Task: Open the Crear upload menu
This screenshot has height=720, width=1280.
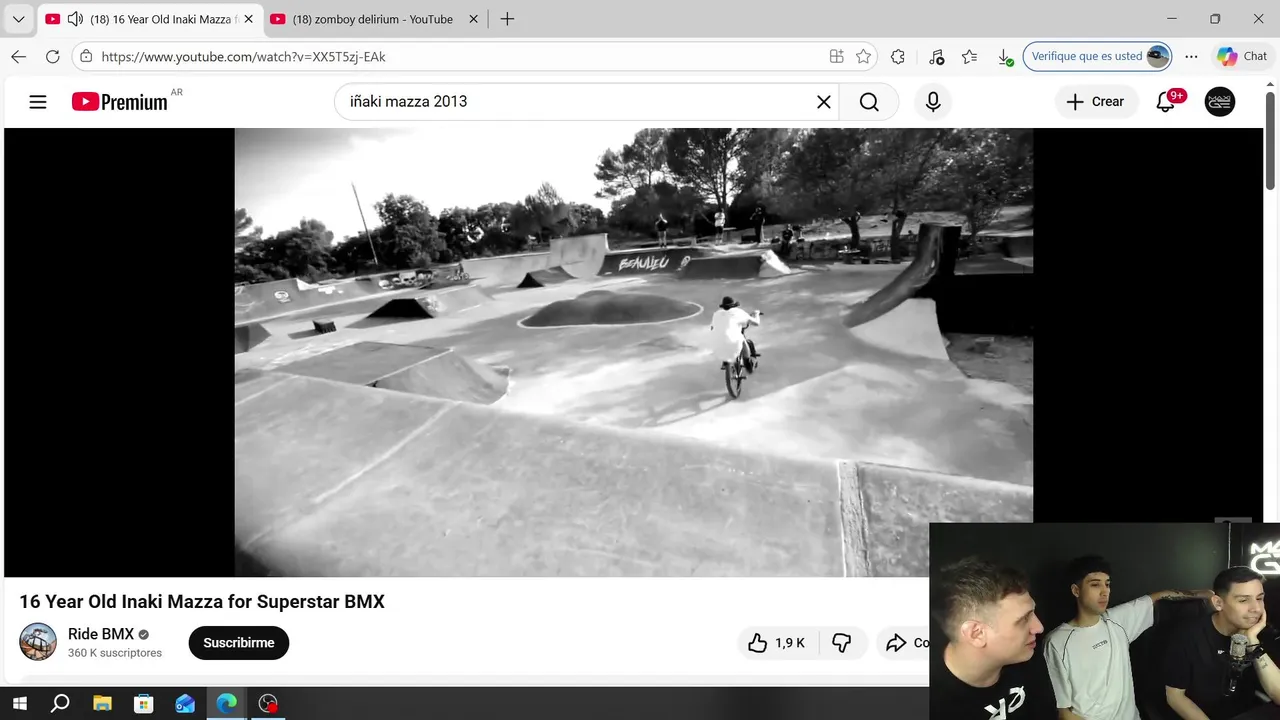Action: (1095, 101)
